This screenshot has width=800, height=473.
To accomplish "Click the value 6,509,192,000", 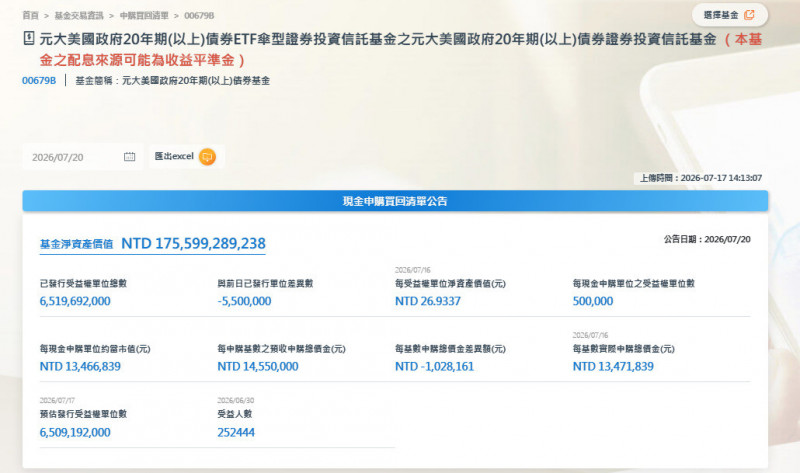I will pyautogui.click(x=75, y=432).
